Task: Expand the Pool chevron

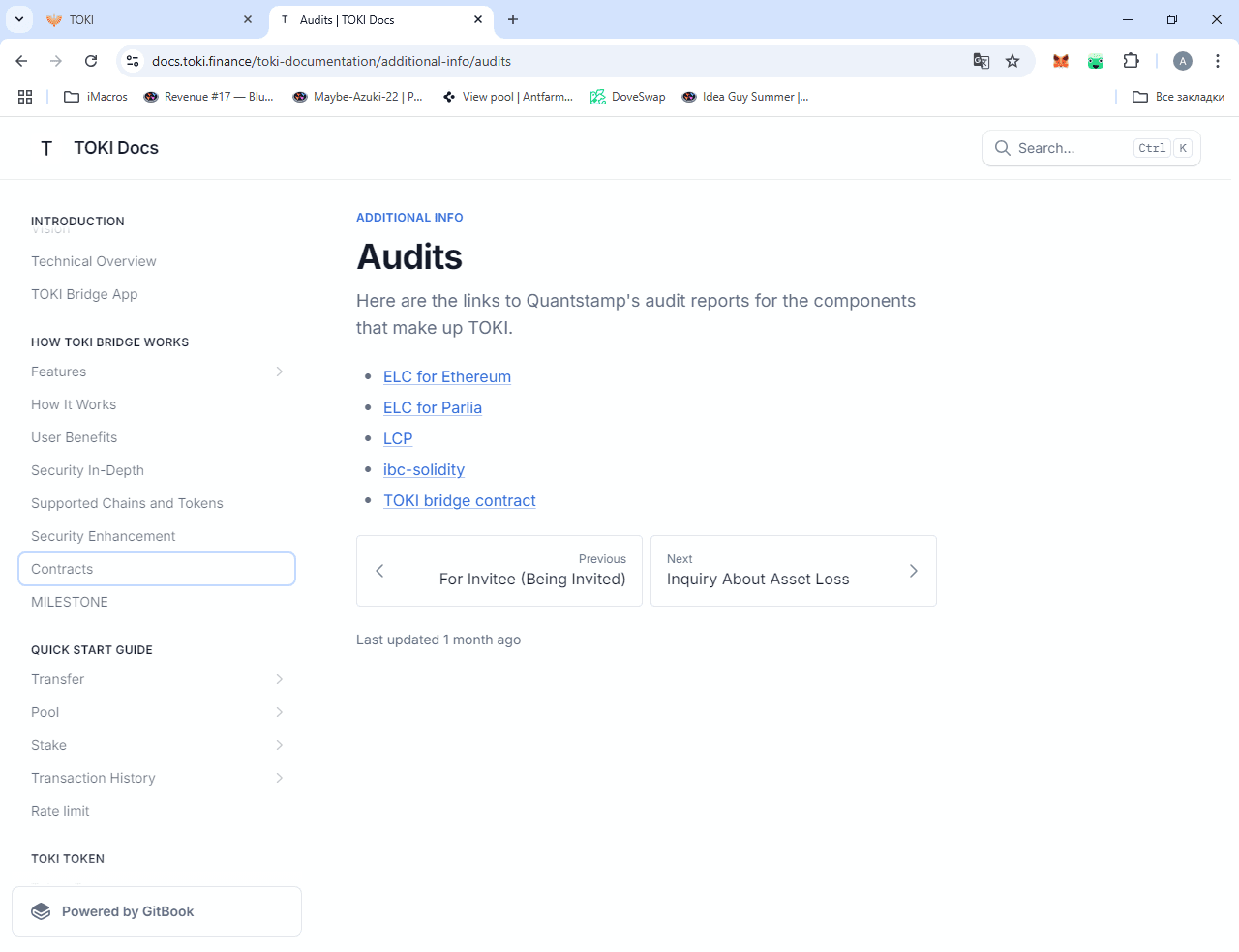Action: pos(280,712)
